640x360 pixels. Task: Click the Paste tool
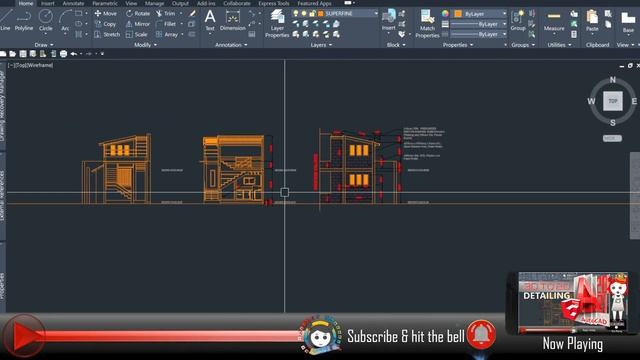[x=592, y=20]
